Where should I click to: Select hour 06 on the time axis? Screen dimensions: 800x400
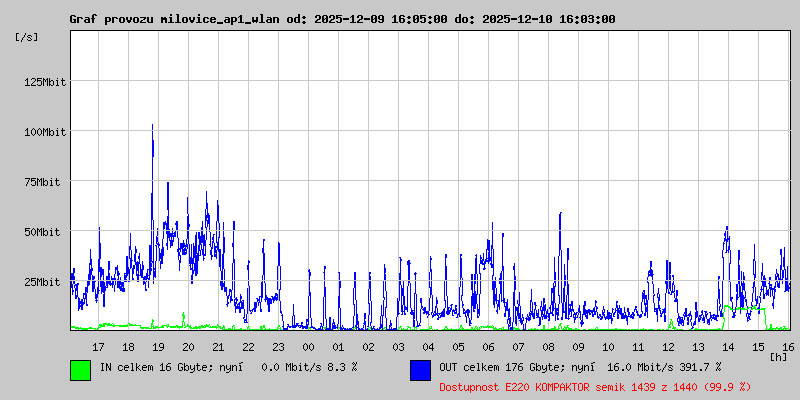point(488,346)
